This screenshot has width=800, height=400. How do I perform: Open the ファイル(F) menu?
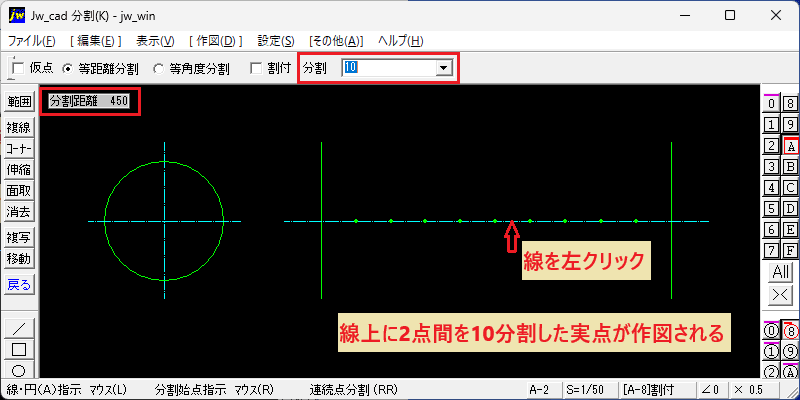pyautogui.click(x=32, y=41)
